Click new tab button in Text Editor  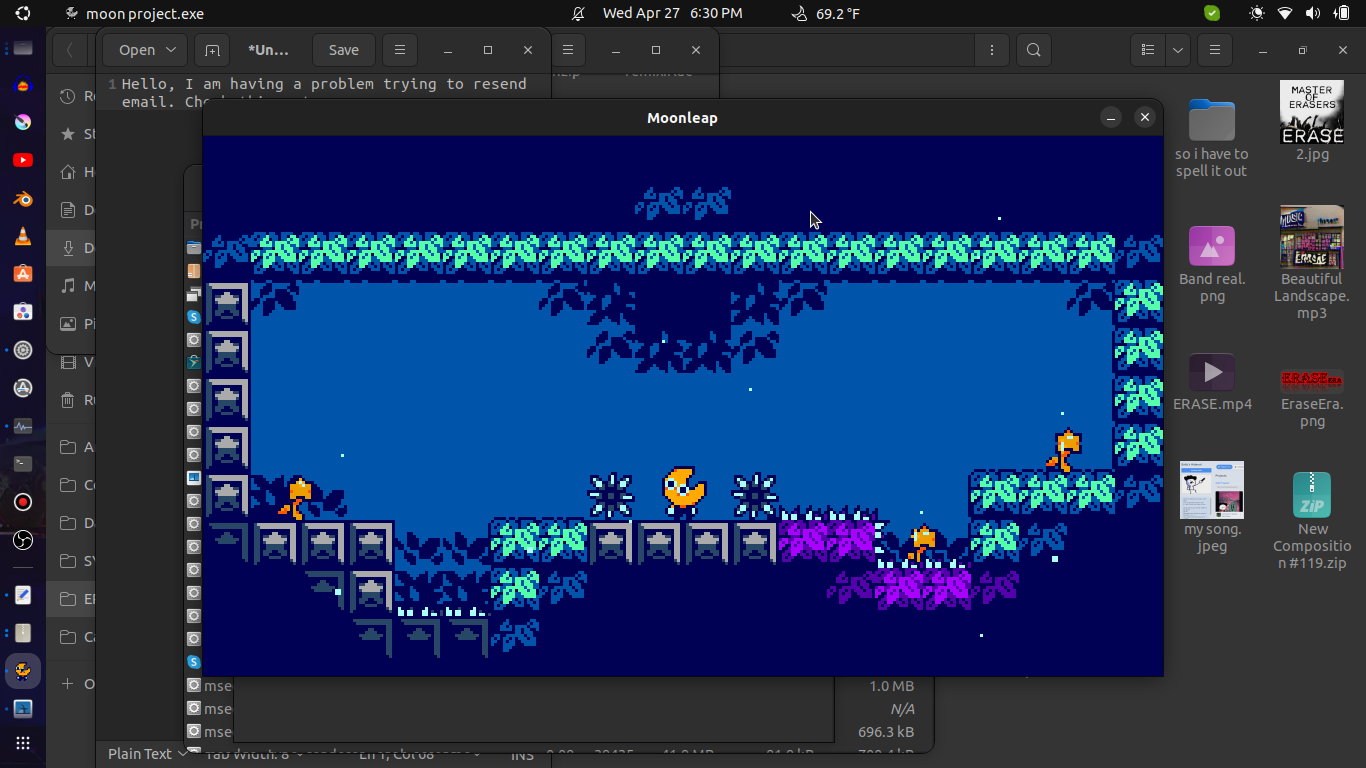211,50
